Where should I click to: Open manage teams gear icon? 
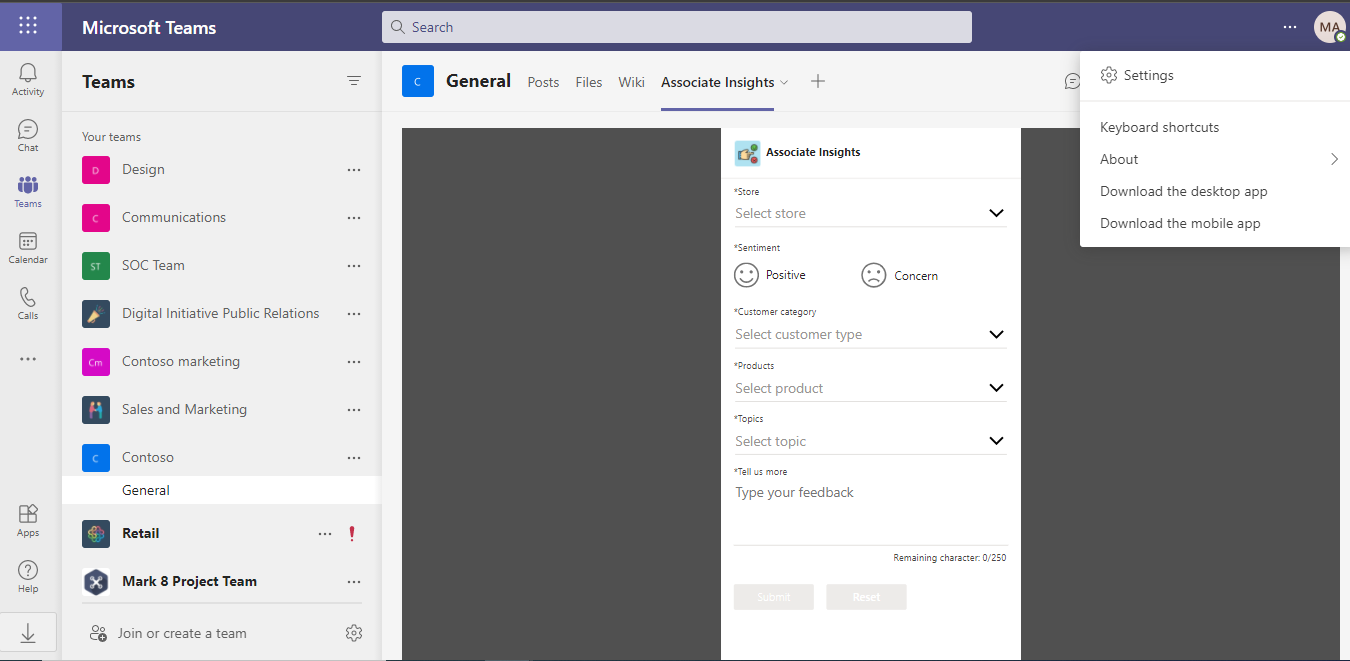[x=354, y=633]
